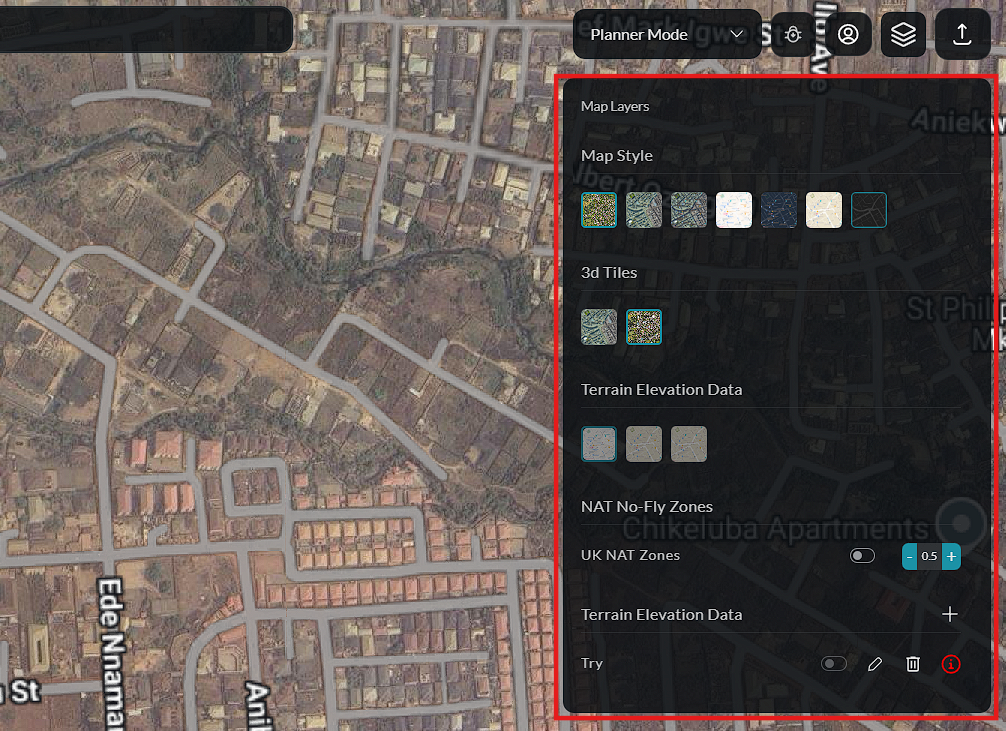Click the 0.5 opacity value field

pos(930,556)
